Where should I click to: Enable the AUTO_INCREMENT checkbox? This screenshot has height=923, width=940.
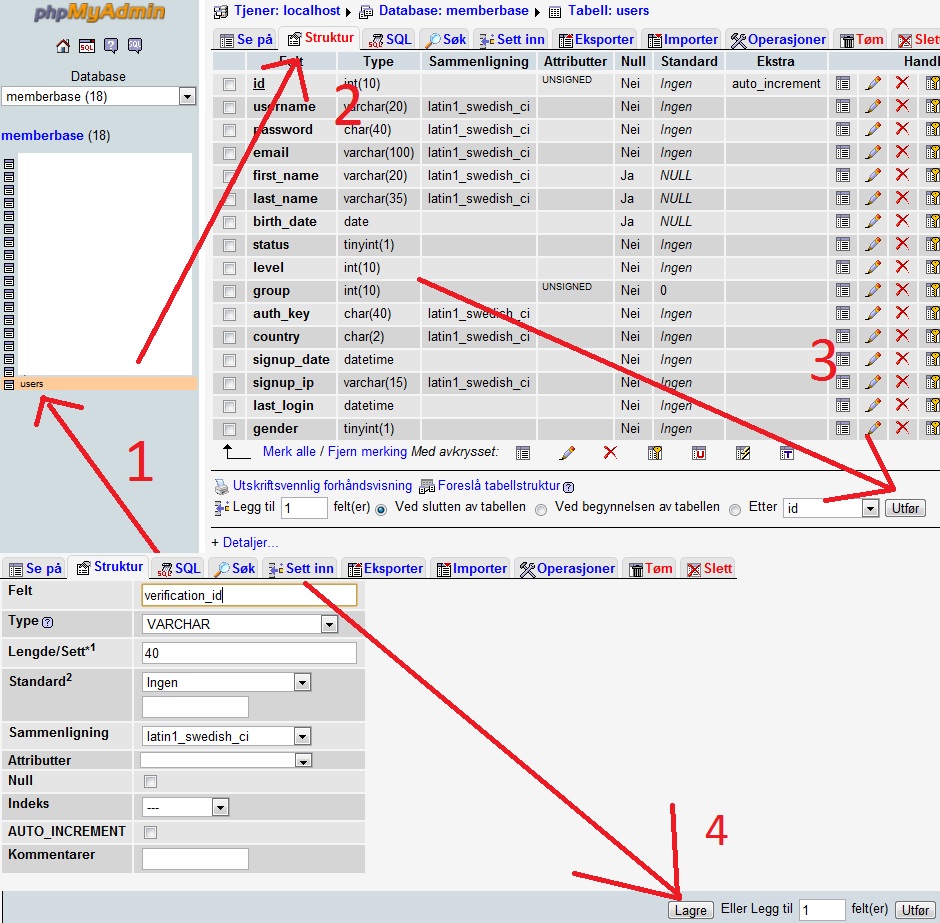click(x=150, y=832)
